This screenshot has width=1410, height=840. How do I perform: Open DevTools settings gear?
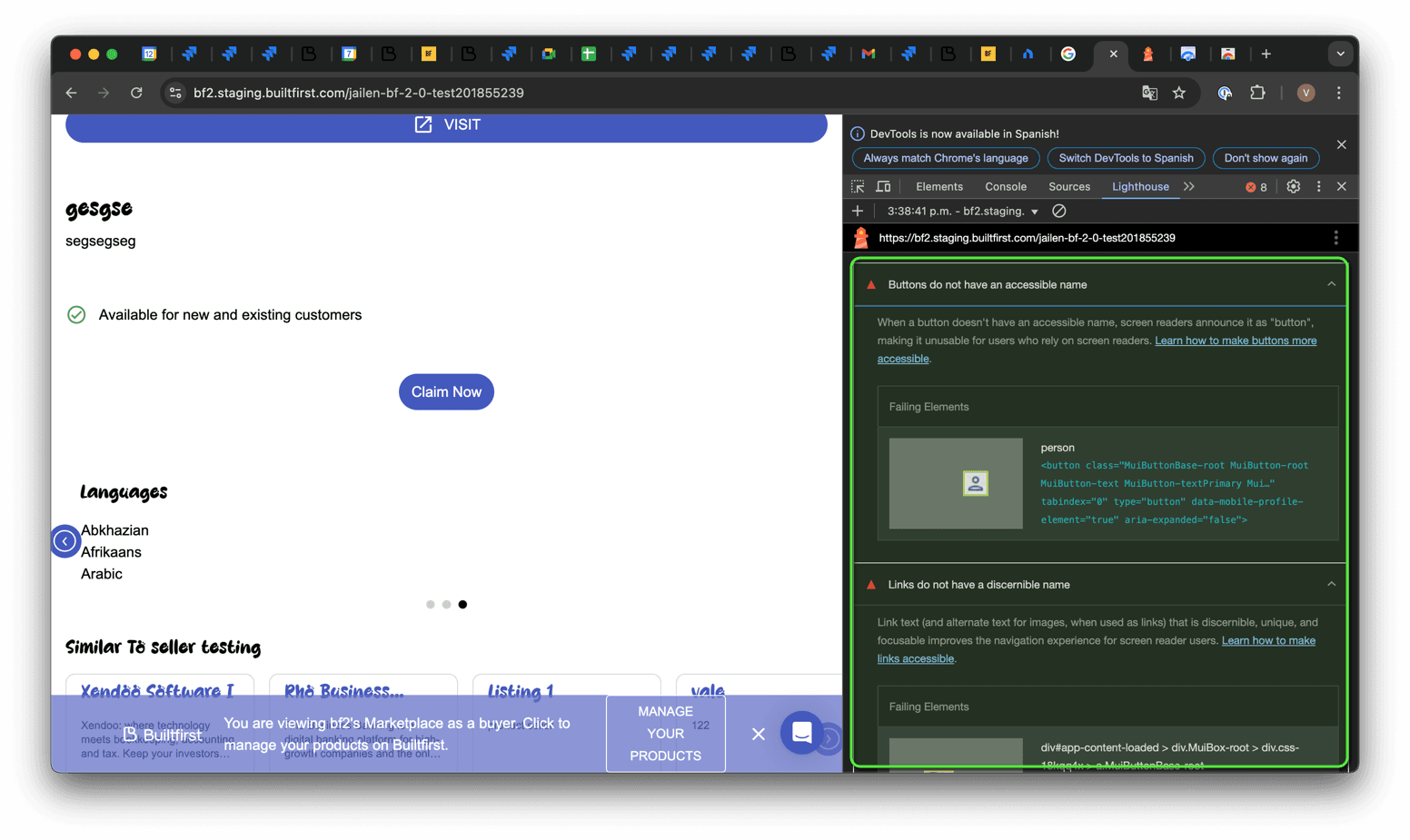[1293, 186]
